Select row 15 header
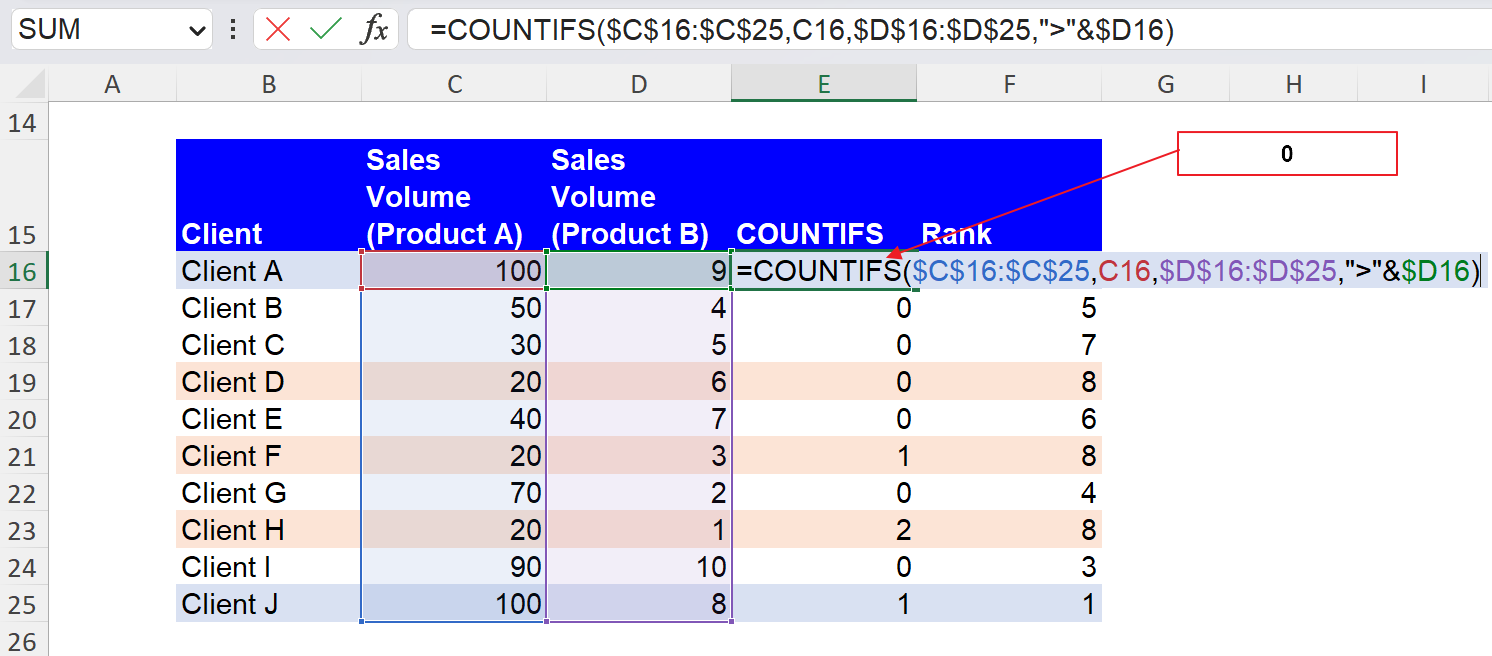 coord(24,196)
